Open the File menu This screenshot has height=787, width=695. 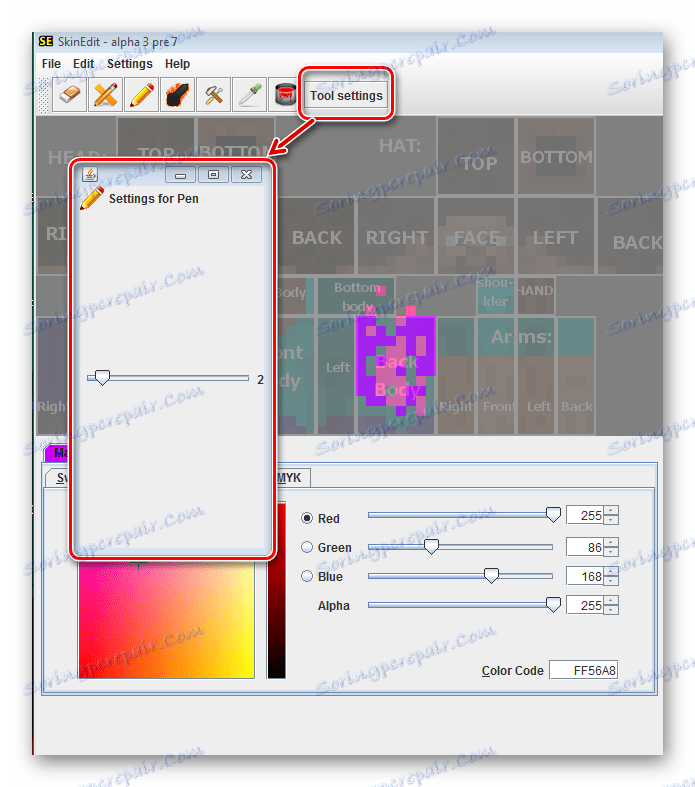[x=51, y=64]
